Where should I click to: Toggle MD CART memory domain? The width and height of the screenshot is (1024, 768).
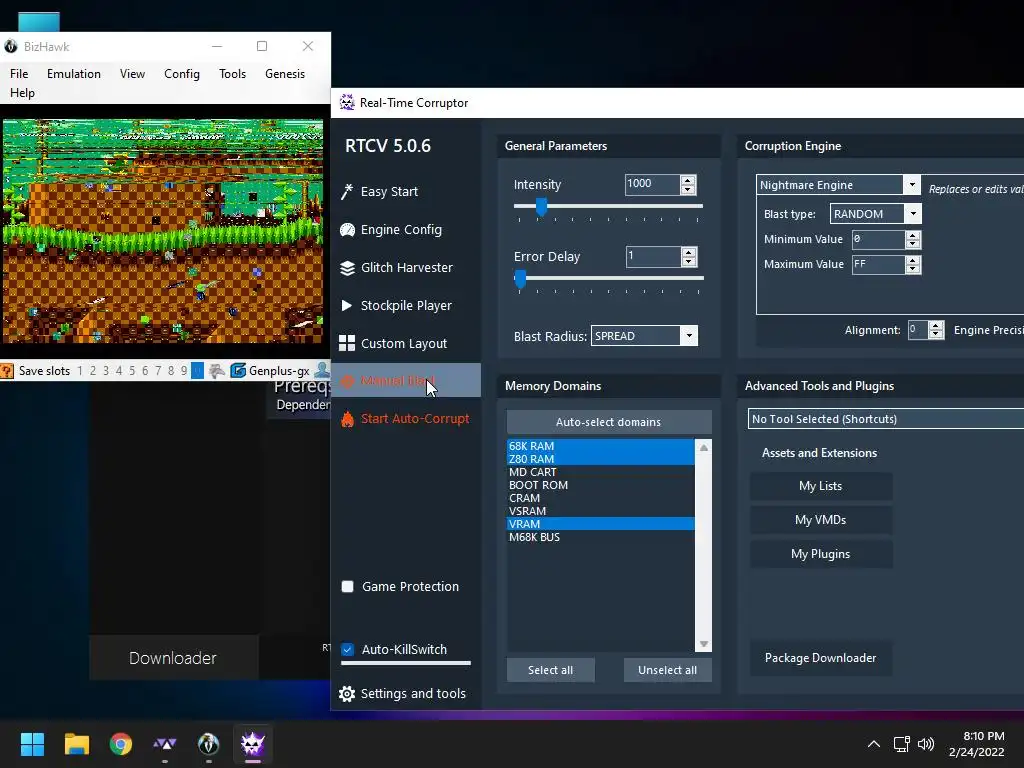[600, 472]
